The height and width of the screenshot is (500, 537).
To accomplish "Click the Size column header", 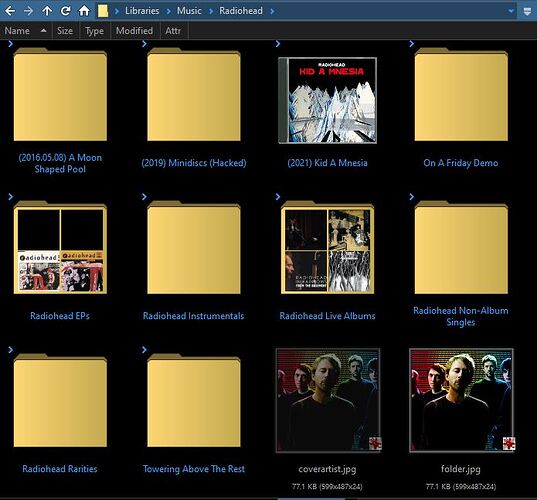I will (65, 31).
